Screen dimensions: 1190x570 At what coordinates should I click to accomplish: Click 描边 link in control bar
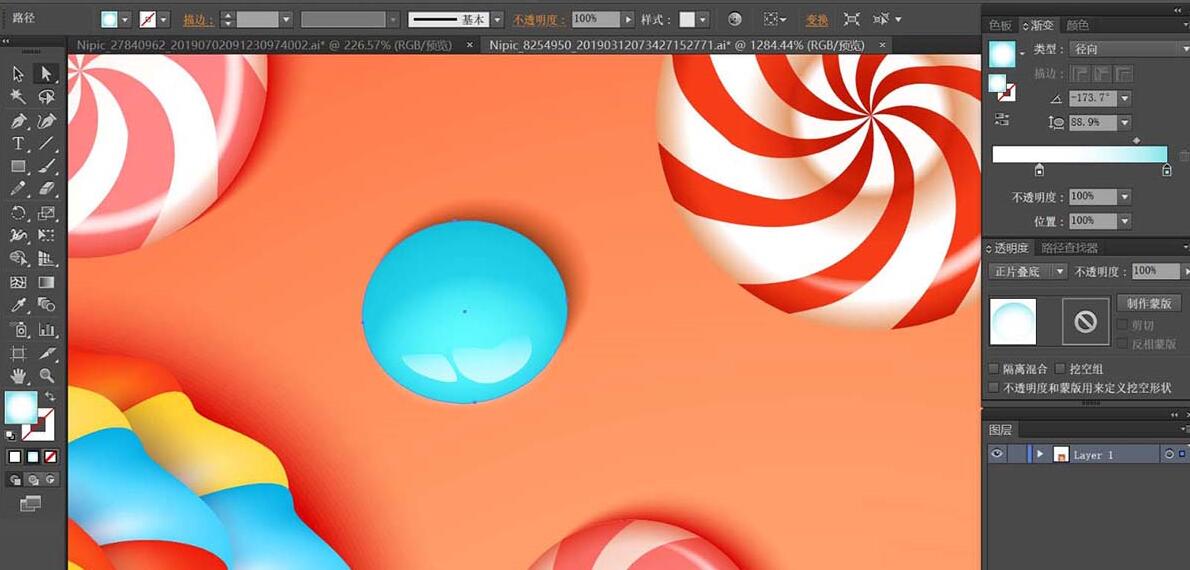pyautogui.click(x=198, y=19)
